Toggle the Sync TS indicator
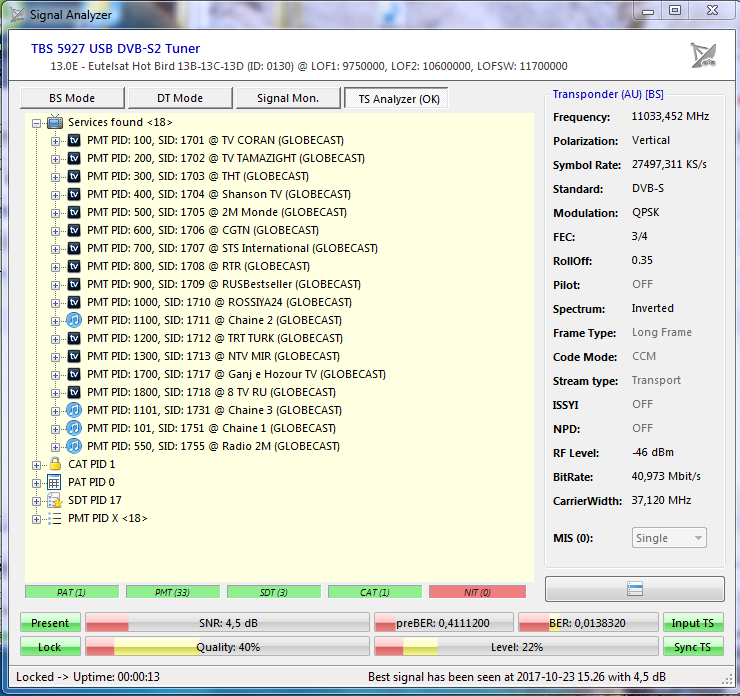Viewport: 740px width, 696px height. pyautogui.click(x=692, y=647)
